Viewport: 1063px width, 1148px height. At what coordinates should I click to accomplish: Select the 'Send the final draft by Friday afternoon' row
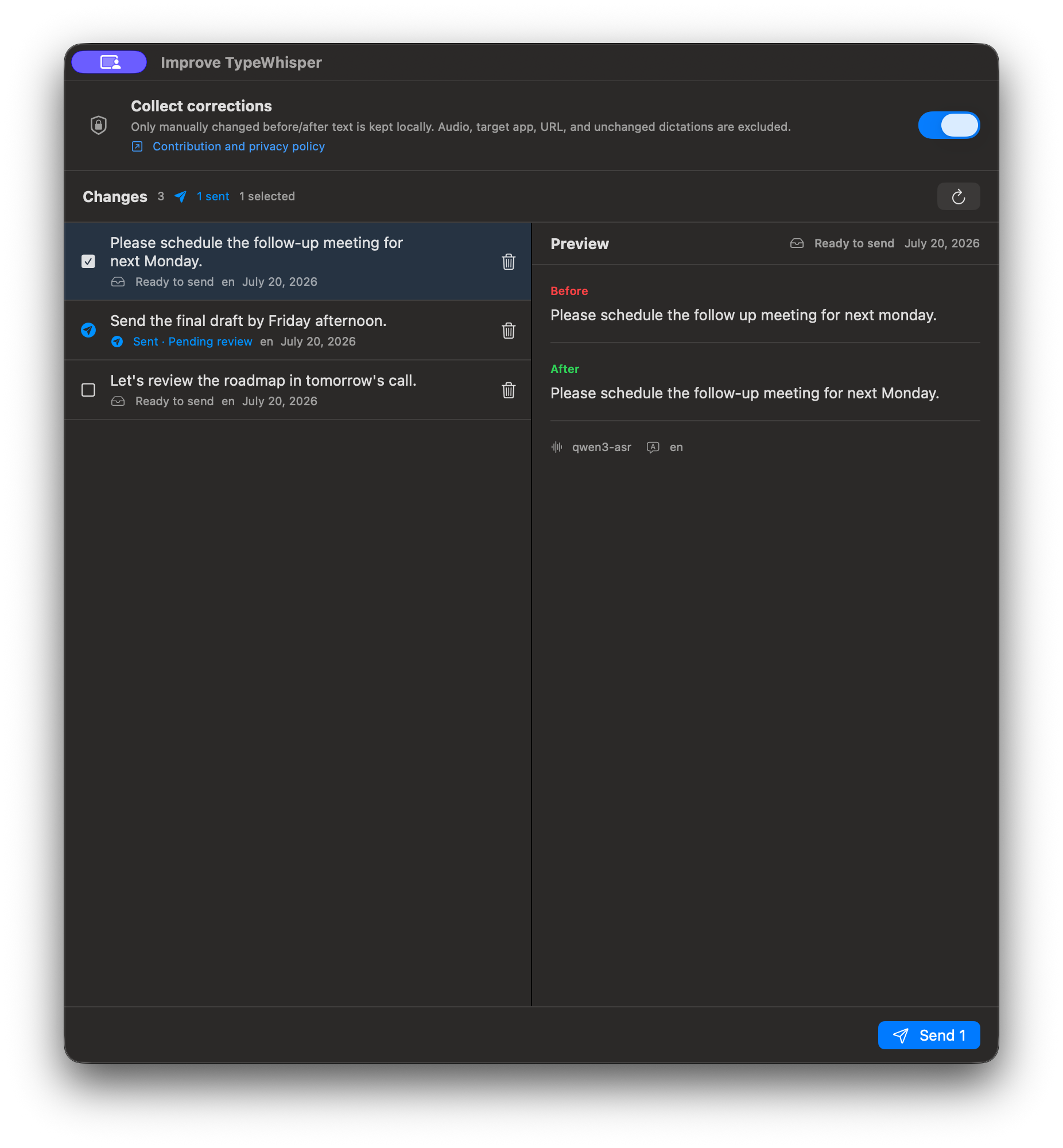298,331
